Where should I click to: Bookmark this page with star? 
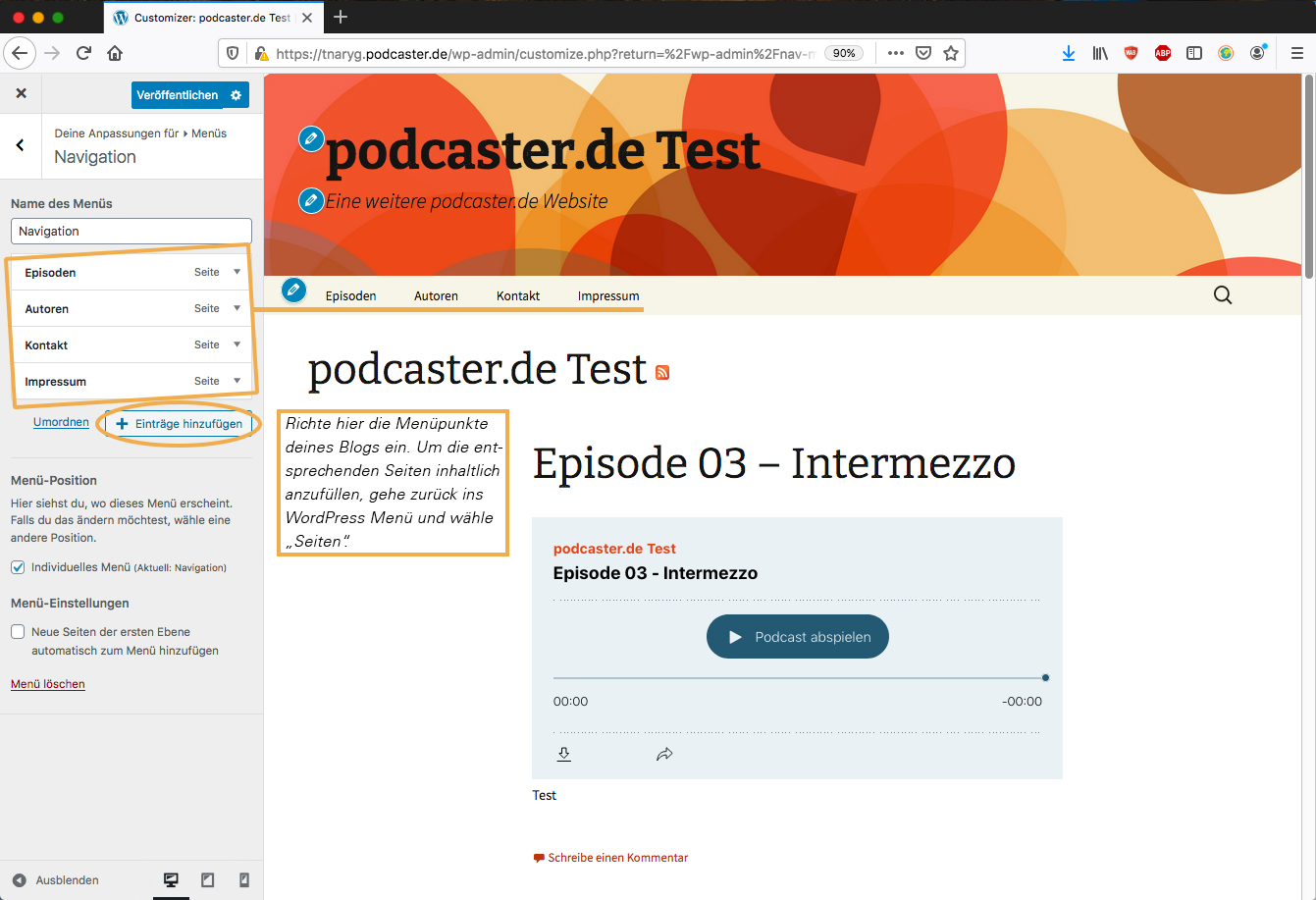pyautogui.click(x=951, y=53)
